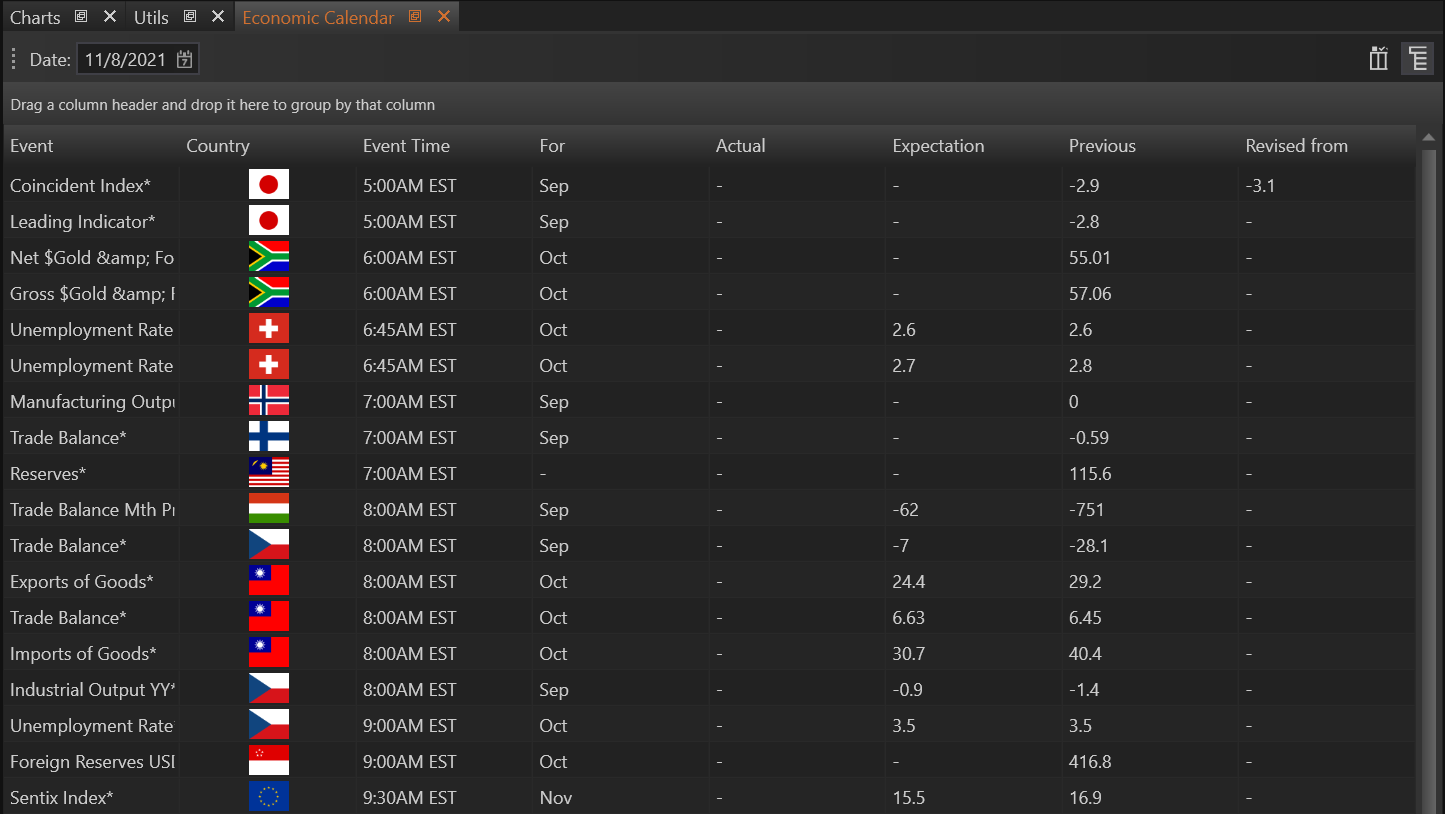
Task: Switch to the Utils tab
Action: pos(151,18)
